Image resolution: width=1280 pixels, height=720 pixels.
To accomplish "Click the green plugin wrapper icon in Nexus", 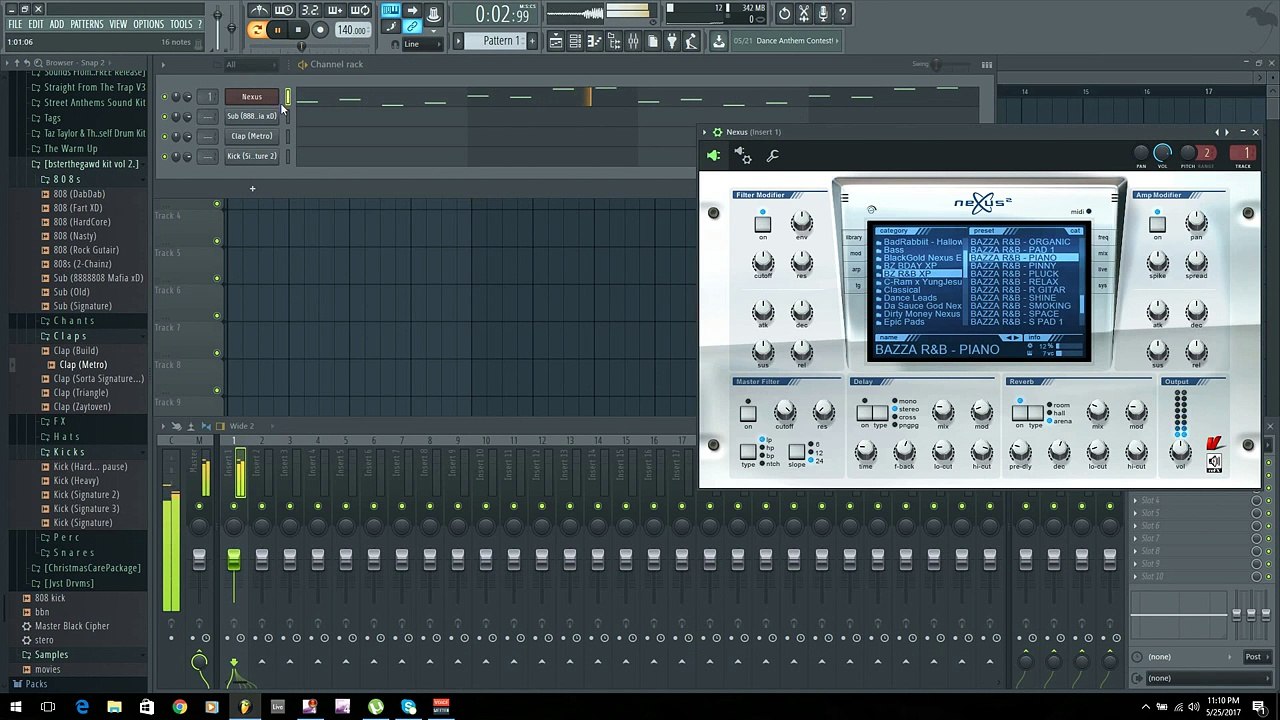I will click(x=713, y=155).
